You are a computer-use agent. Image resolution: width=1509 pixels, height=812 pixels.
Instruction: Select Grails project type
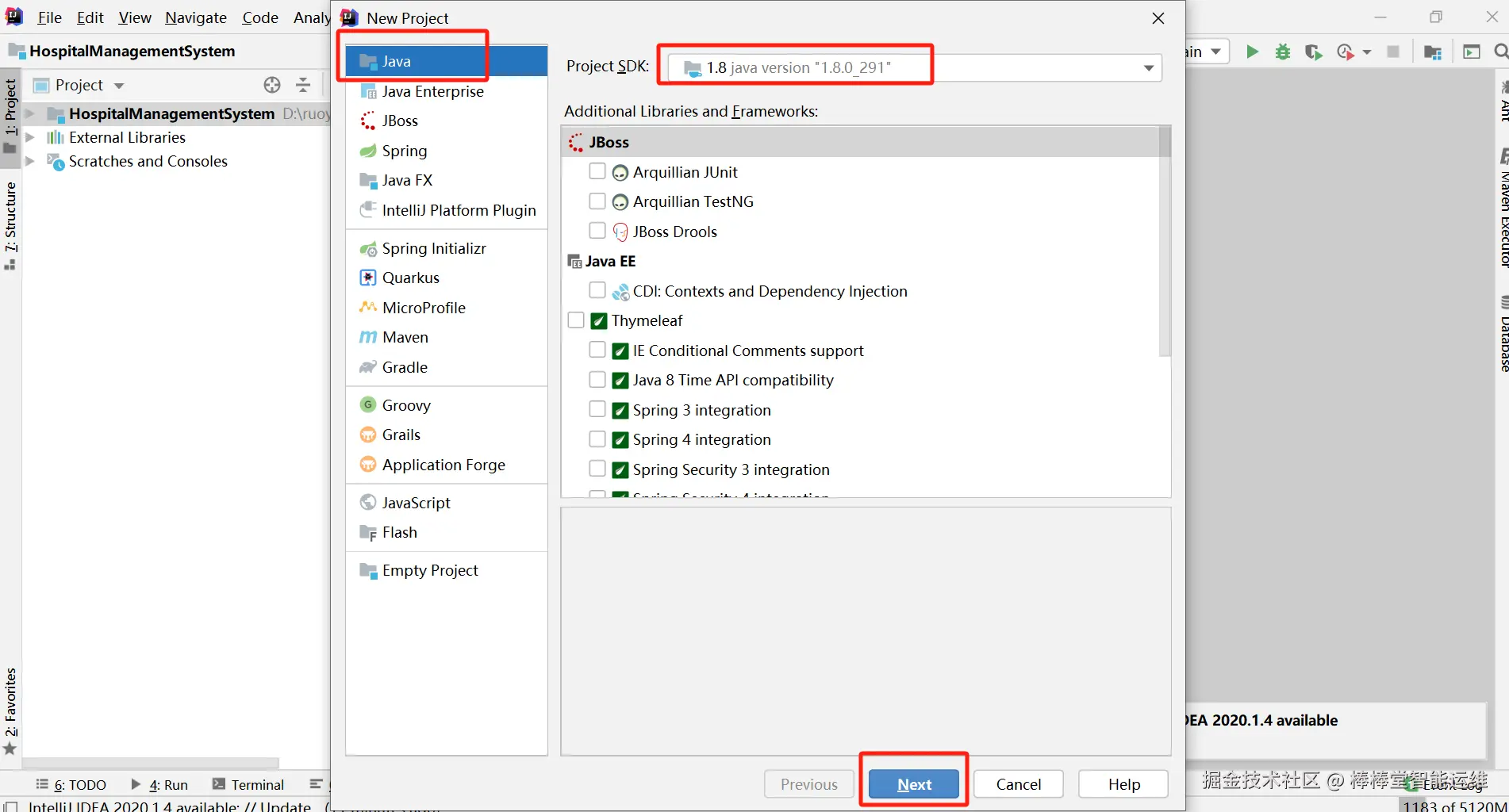coord(447,435)
